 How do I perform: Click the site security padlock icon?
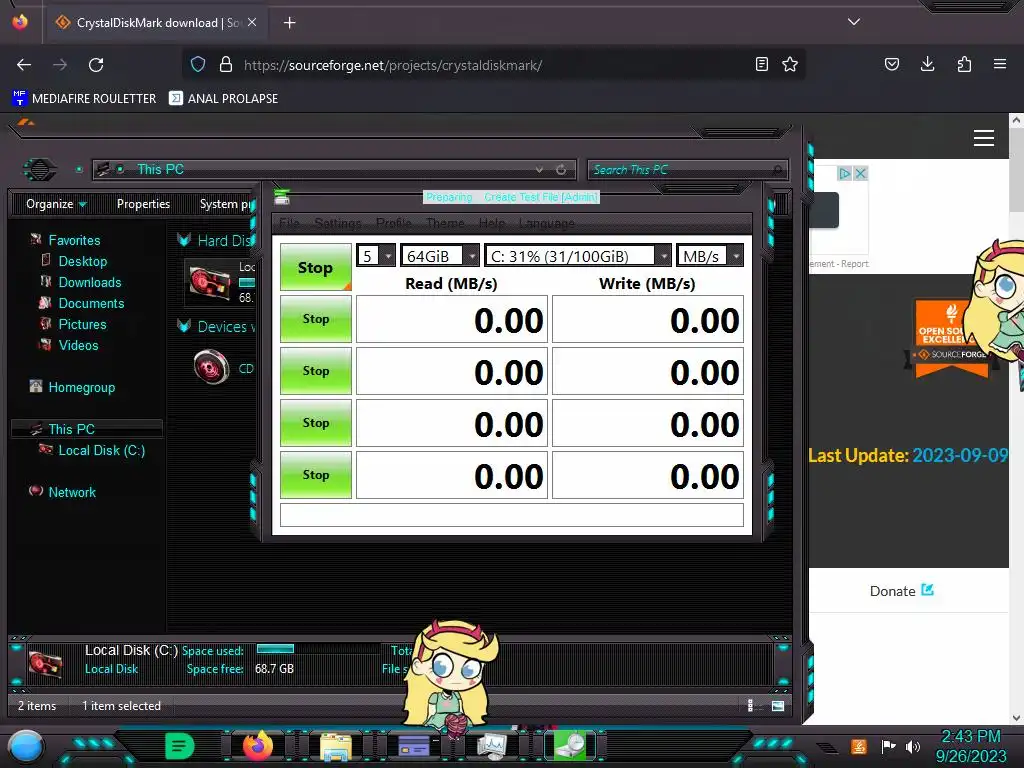coord(226,64)
